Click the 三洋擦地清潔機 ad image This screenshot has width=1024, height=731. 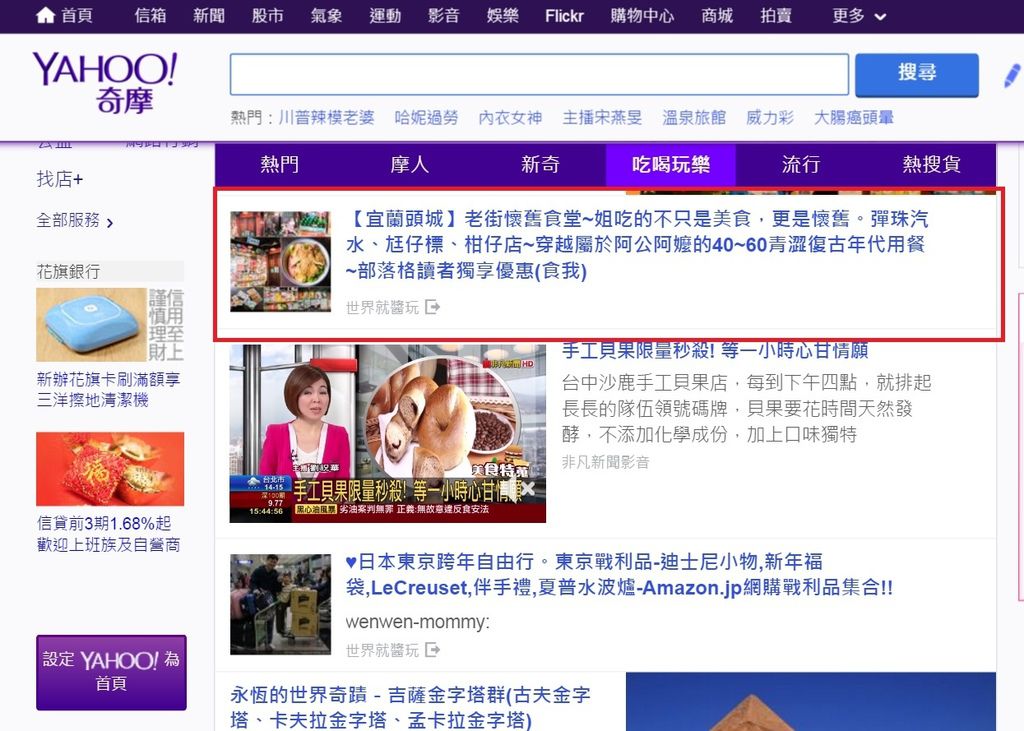coord(110,325)
